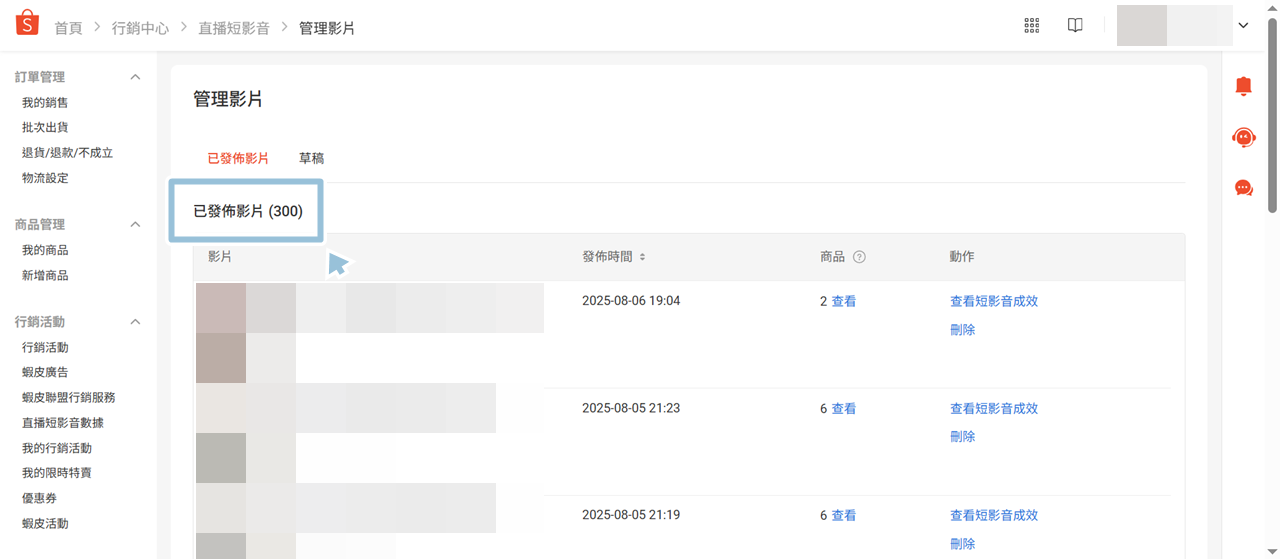Open the seller education book icon

[x=1075, y=26]
